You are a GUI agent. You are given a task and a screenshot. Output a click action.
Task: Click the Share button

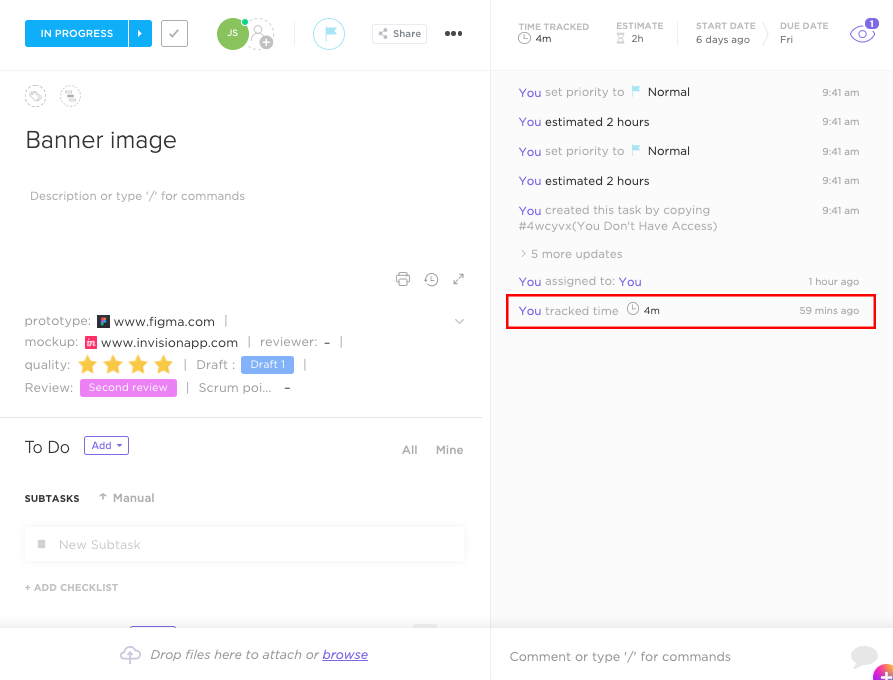[398, 33]
